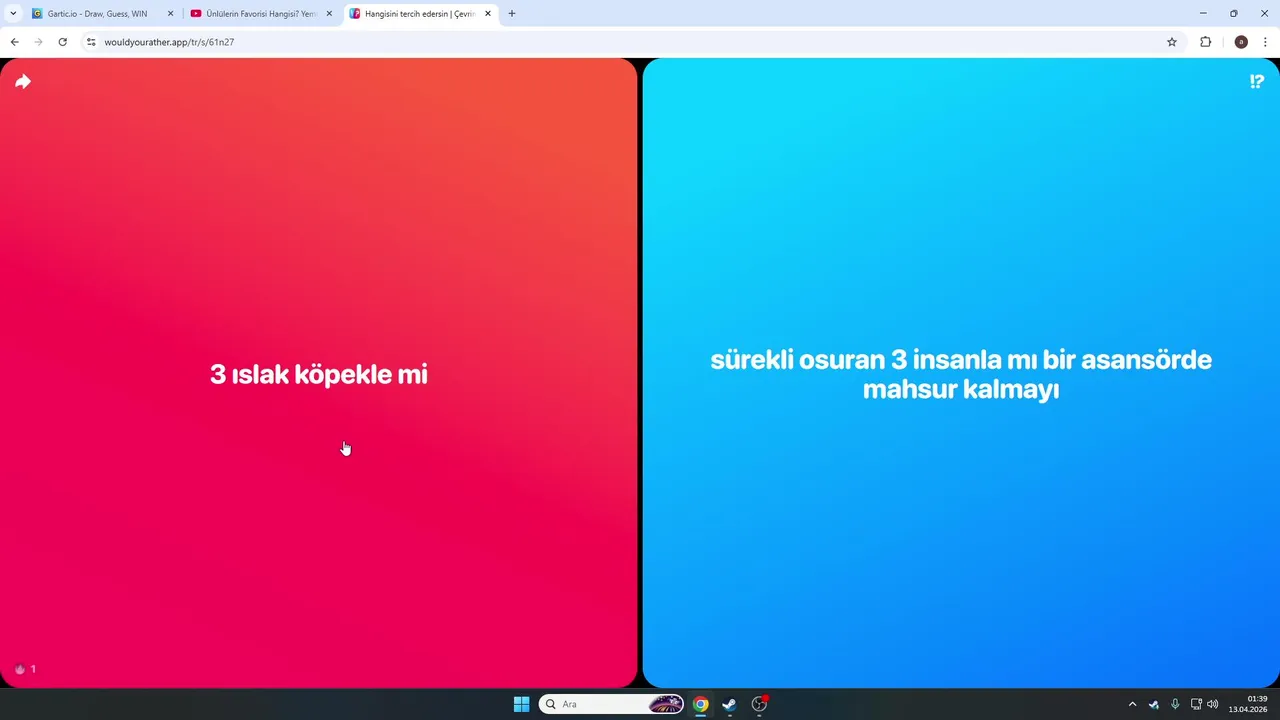Open Steam from the taskbar
1280x720 pixels.
coord(729,704)
